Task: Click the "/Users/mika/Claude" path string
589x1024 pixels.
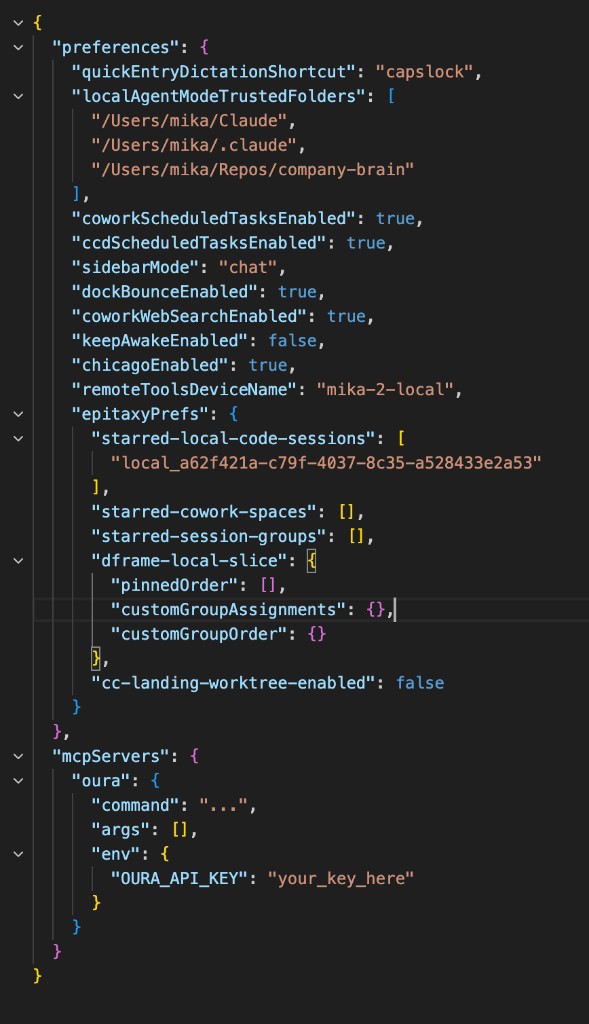Action: point(189,121)
